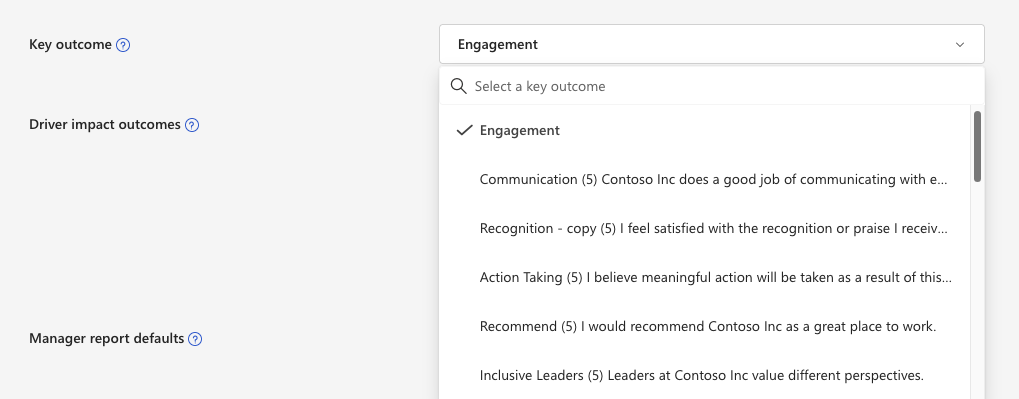The image size is (1019, 399).
Task: Click the Manager report defaults help icon
Action: tap(195, 339)
